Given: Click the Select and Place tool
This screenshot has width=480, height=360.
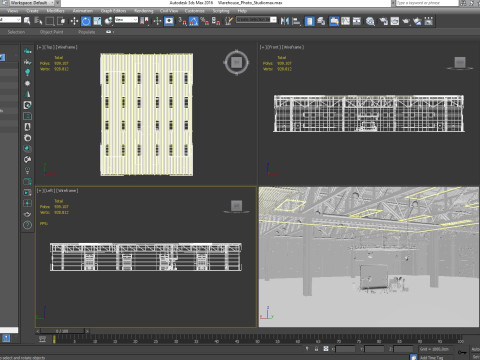Looking at the screenshot, I should [x=108, y=21].
